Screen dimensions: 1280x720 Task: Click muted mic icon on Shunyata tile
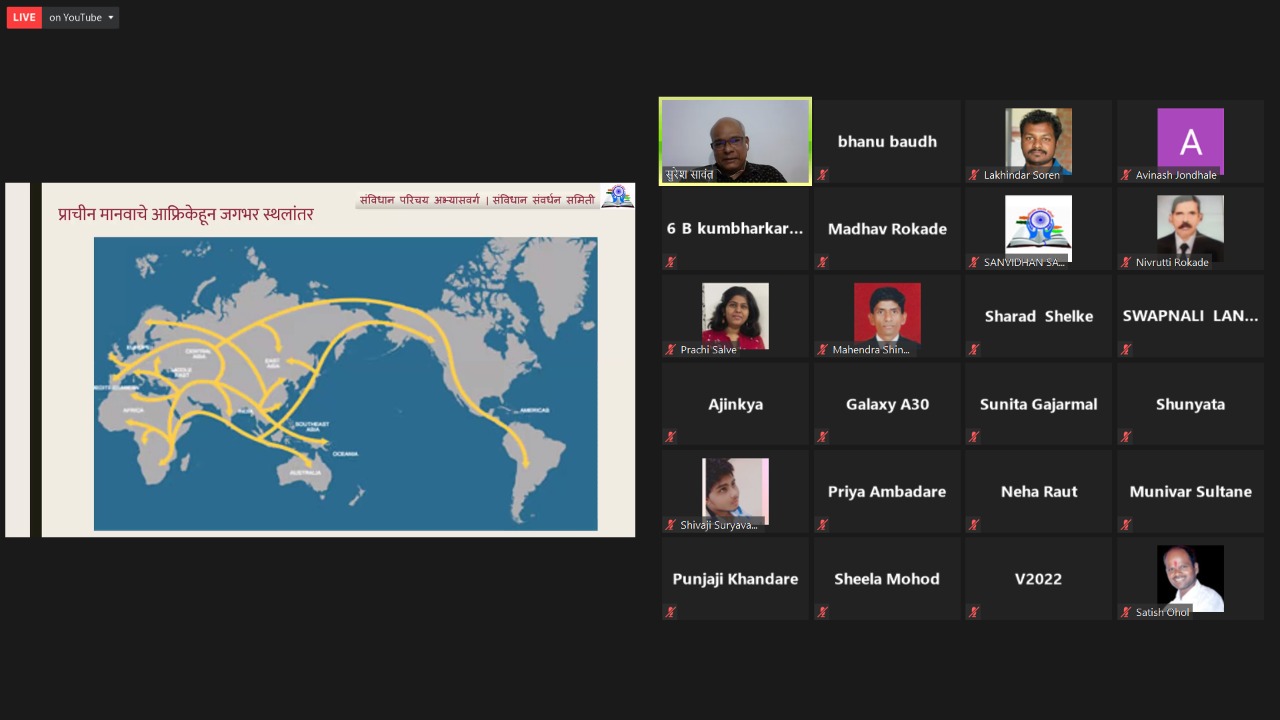1126,437
